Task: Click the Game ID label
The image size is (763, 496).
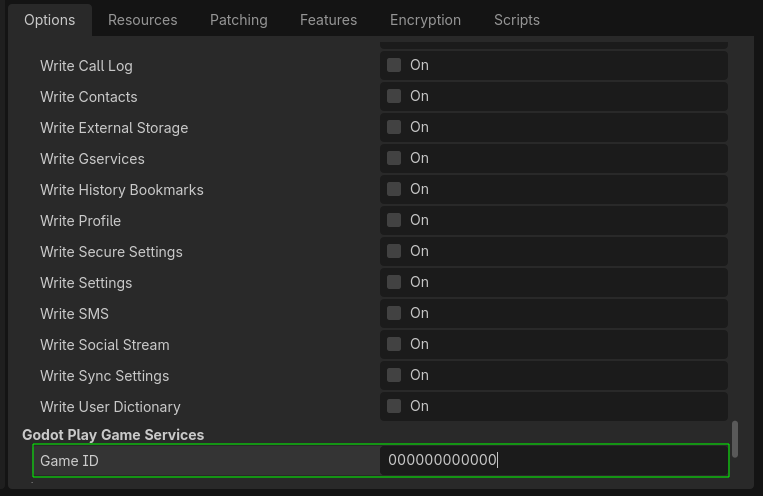Action: click(x=69, y=460)
